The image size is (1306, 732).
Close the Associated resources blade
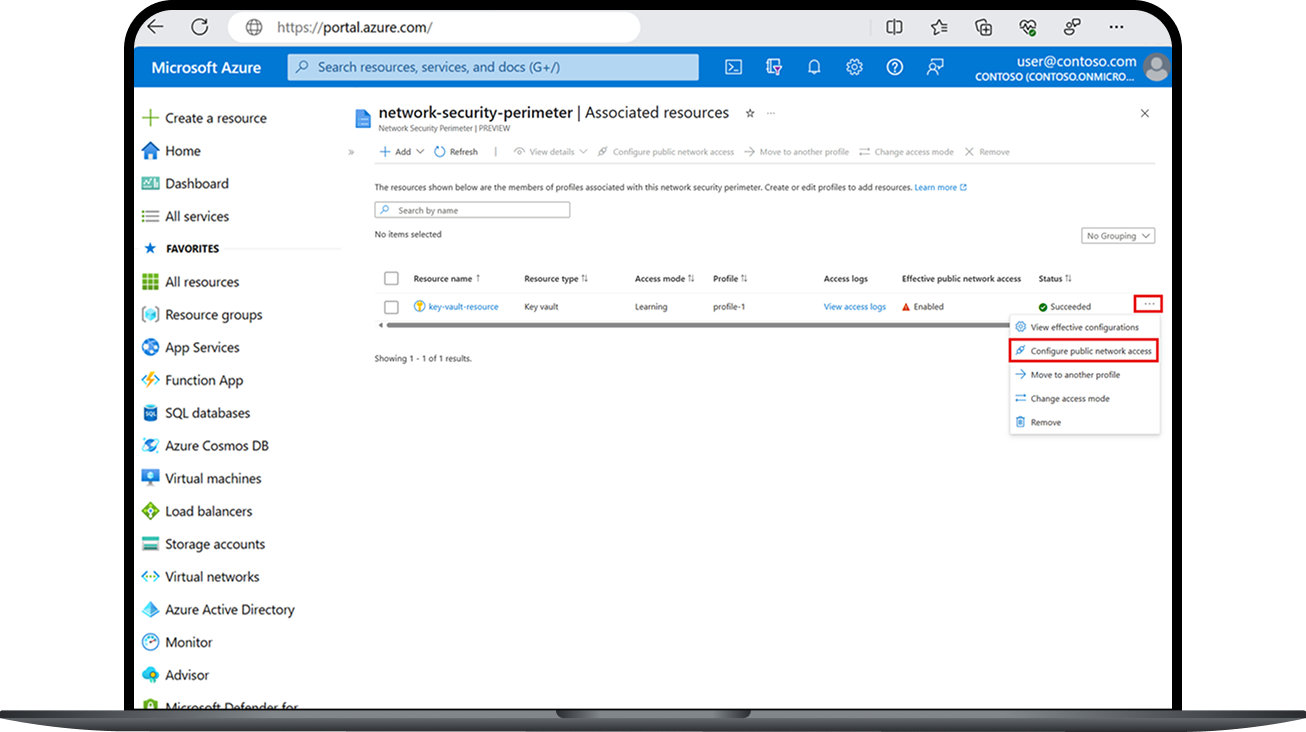click(x=1145, y=114)
